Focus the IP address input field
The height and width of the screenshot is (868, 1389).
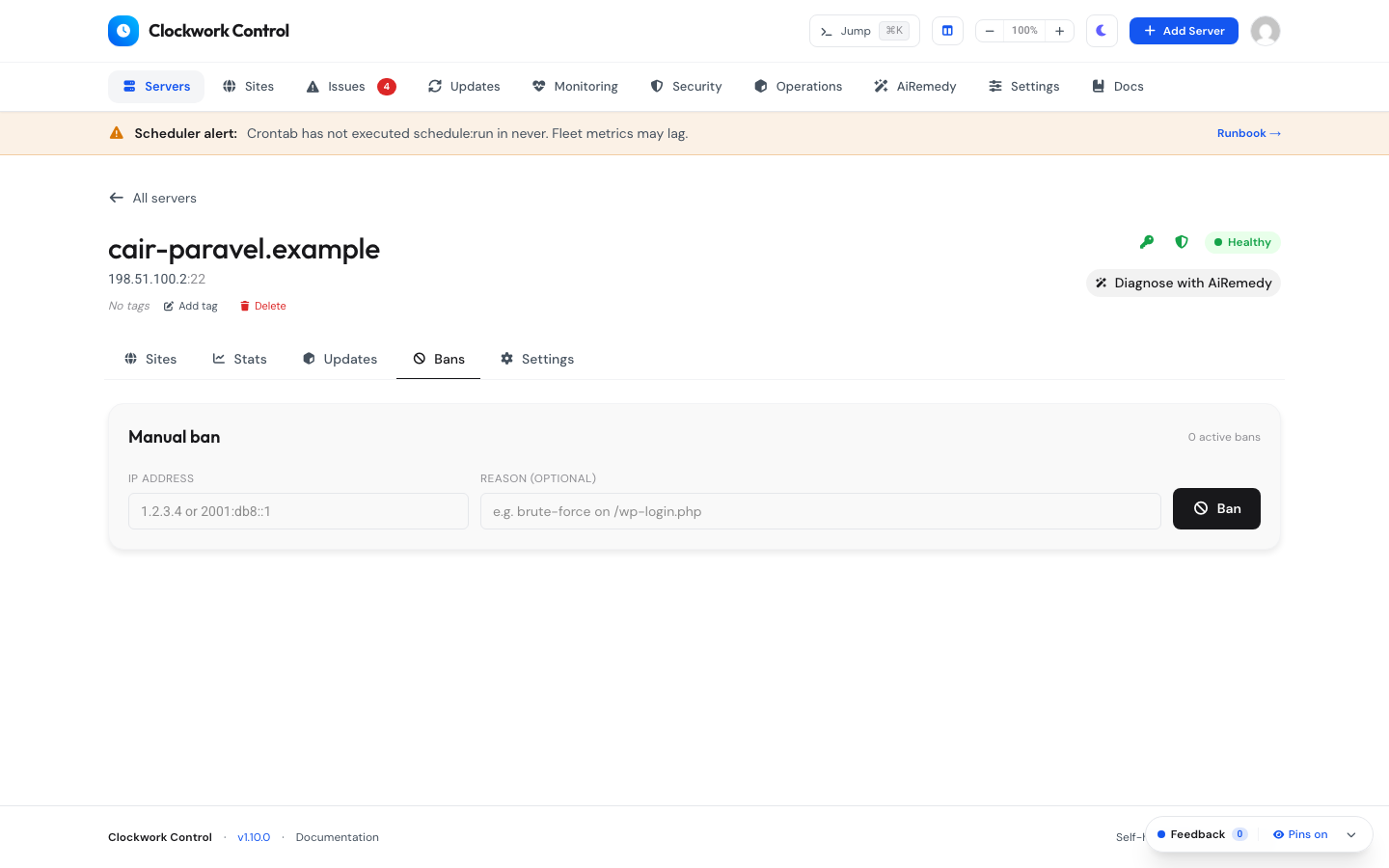click(298, 511)
